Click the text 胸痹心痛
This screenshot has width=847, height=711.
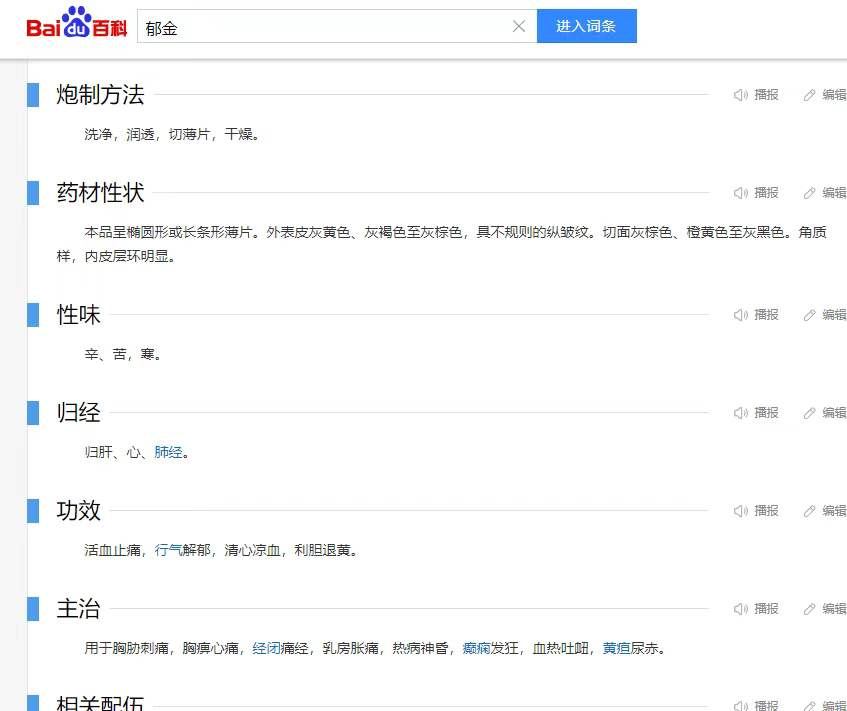pyautogui.click(x=210, y=648)
